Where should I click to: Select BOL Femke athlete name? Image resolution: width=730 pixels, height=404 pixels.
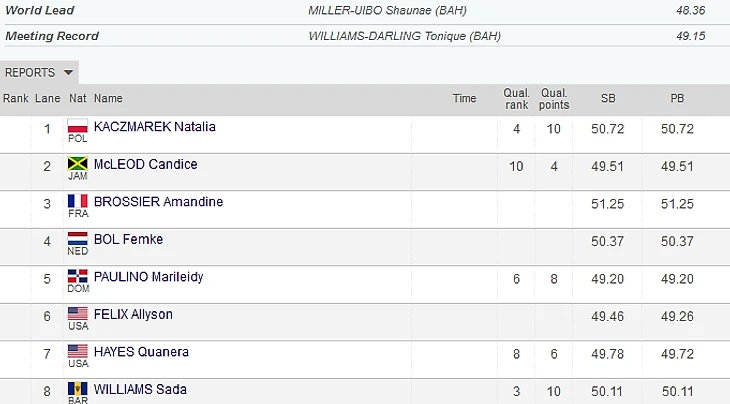point(128,239)
